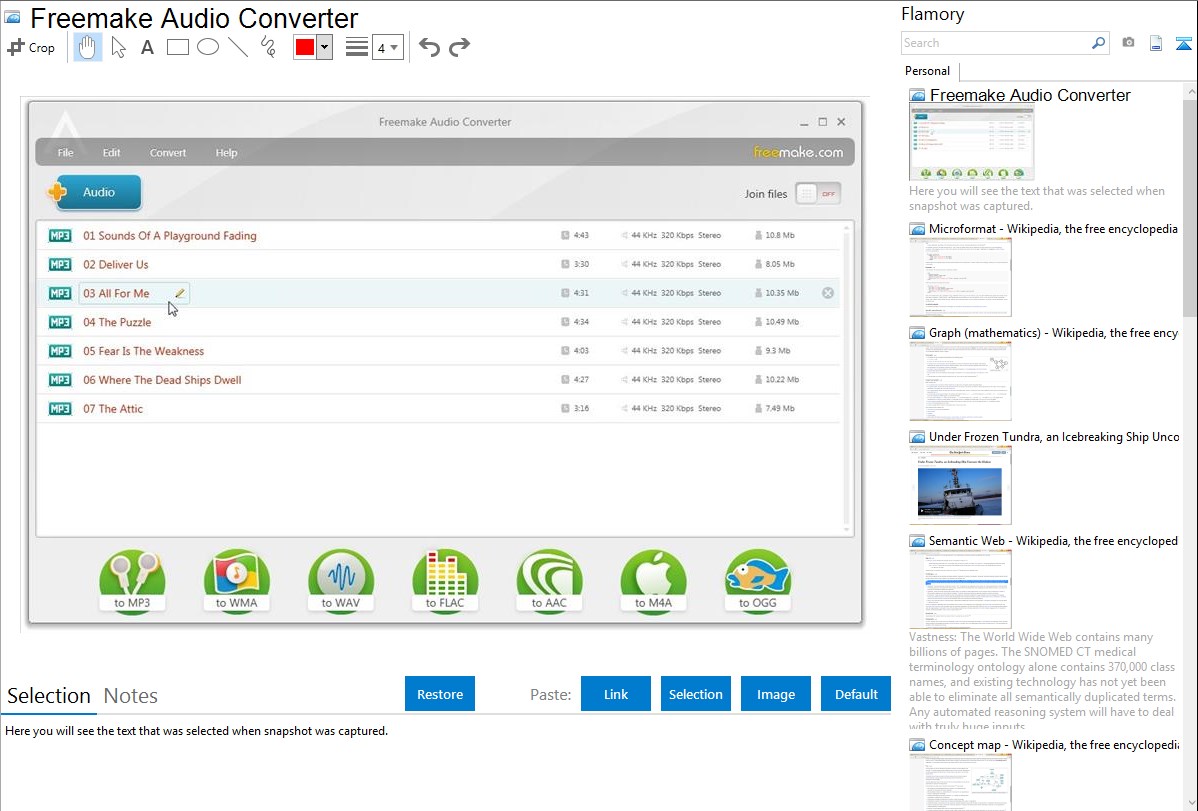The image size is (1198, 811).
Task: Choose the to M4A apple icon
Action: pos(653,581)
